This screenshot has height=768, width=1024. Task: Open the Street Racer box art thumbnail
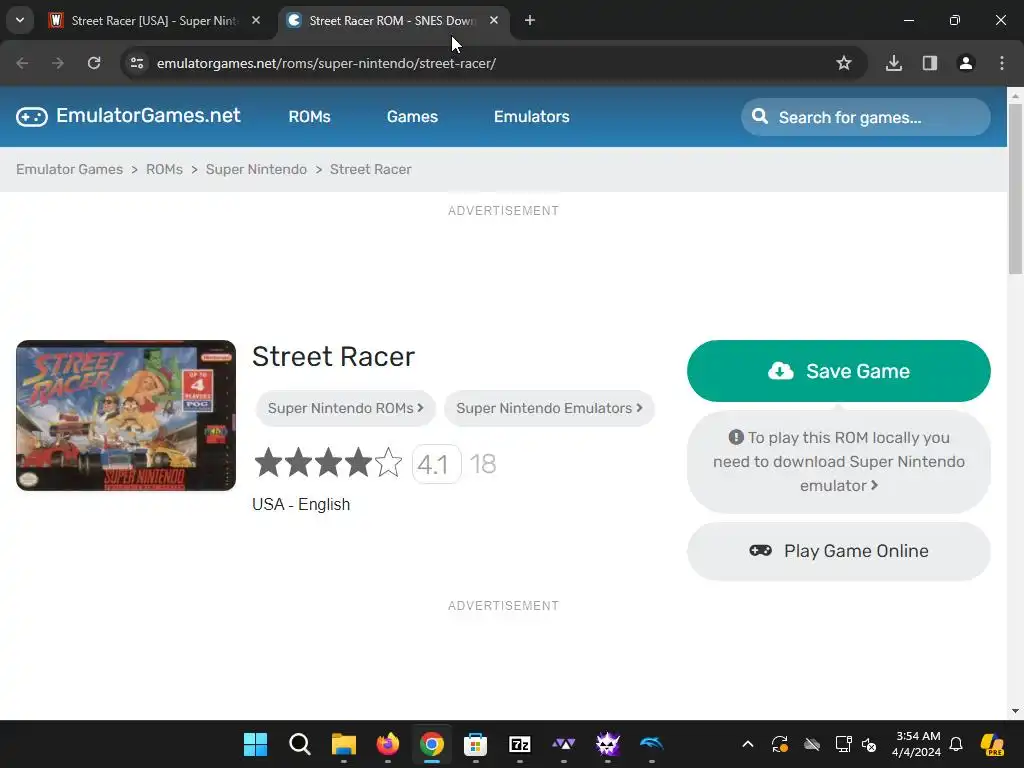pyautogui.click(x=126, y=415)
